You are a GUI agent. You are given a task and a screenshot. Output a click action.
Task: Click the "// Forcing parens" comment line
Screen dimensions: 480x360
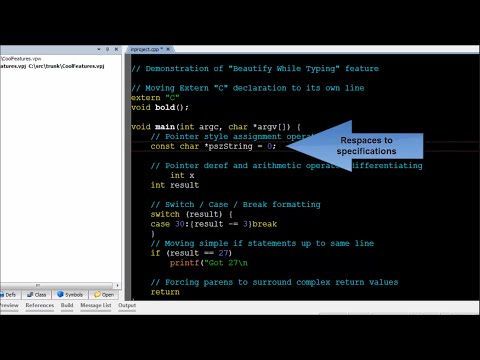click(x=274, y=282)
